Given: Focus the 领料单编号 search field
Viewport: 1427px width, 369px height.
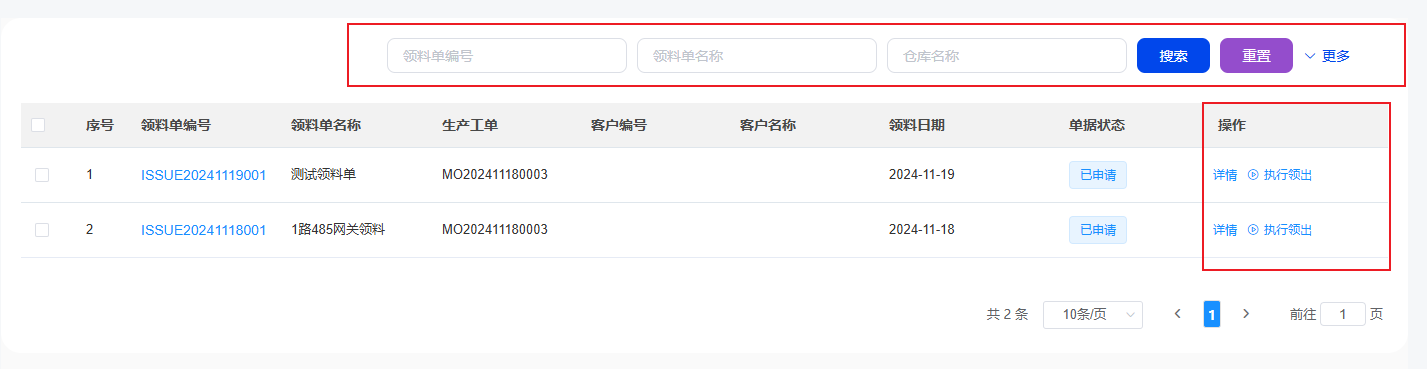Looking at the screenshot, I should pyautogui.click(x=507, y=56).
